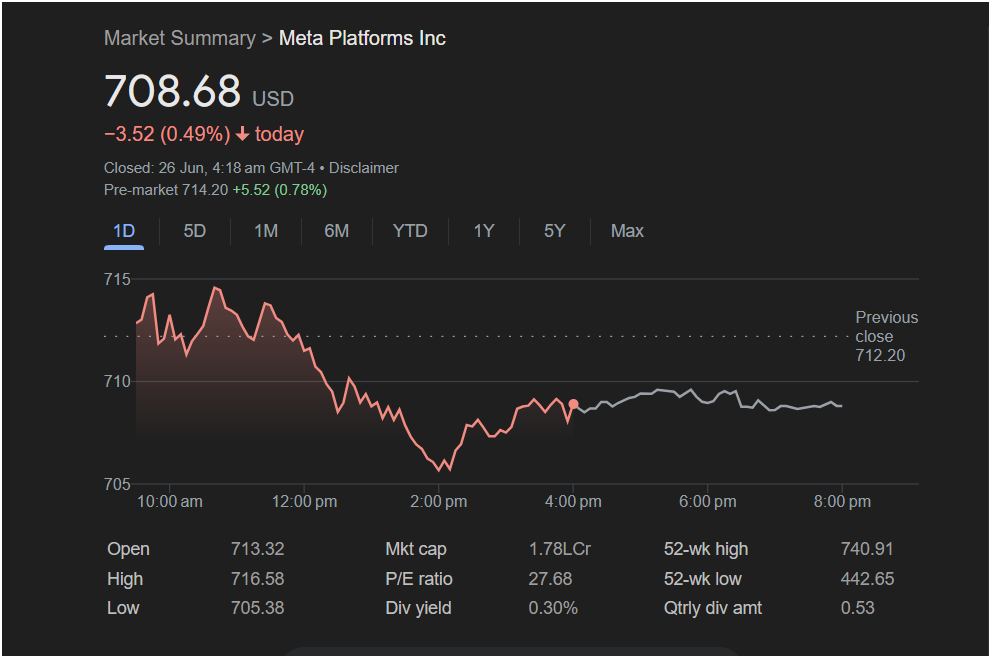Click the P/E ratio value 27.68
The image size is (991, 658).
coord(550,579)
